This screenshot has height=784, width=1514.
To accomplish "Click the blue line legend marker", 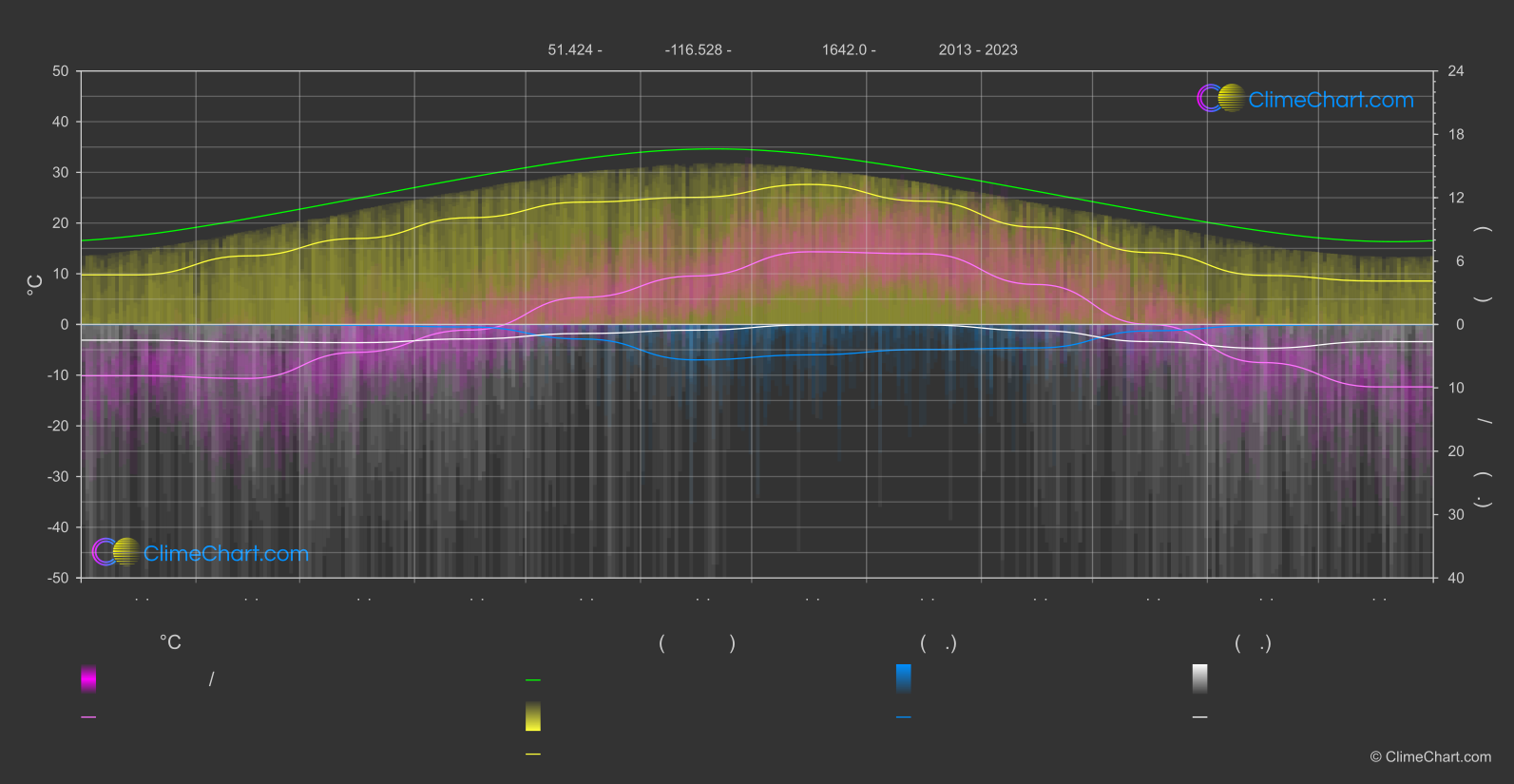I will pos(904,717).
